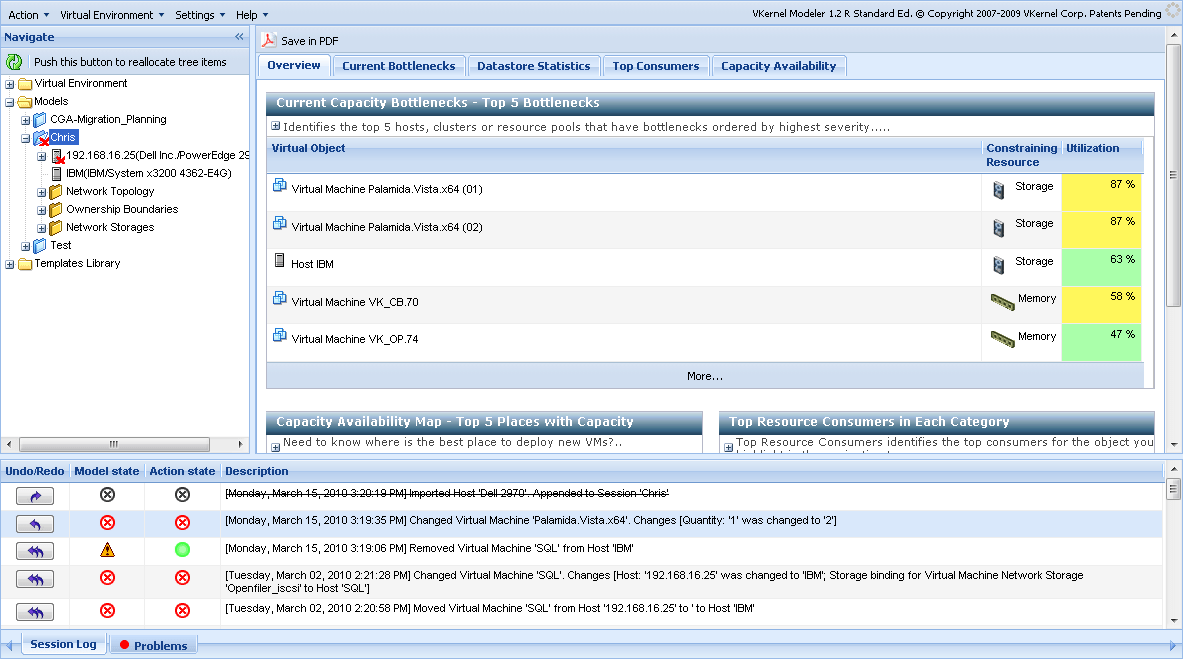Click the server icon of 192.168.16.25 host

pos(57,156)
